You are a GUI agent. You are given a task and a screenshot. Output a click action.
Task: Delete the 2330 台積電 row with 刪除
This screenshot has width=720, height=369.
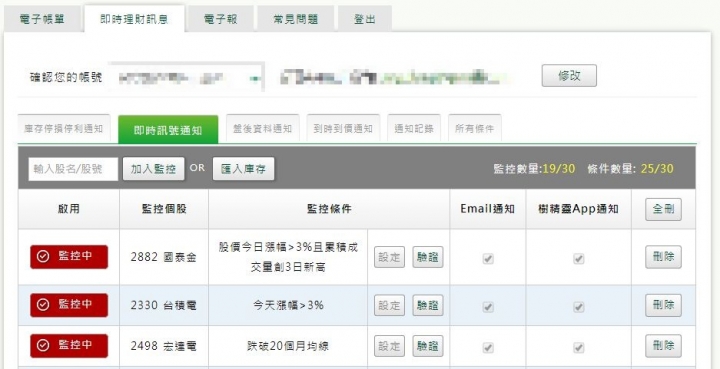[663, 305]
